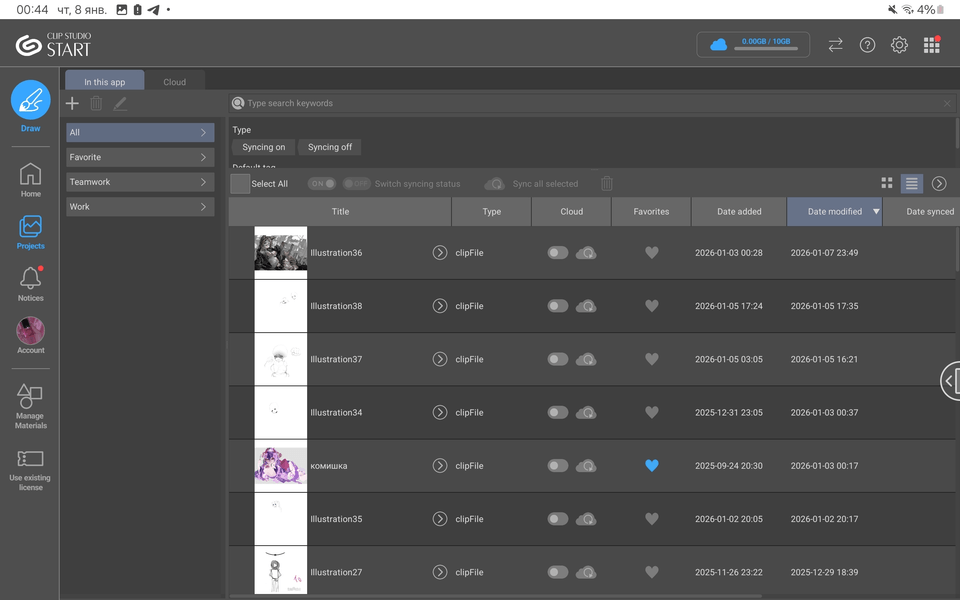Sort by Date modified column
This screenshot has height=600, width=960.
point(834,212)
